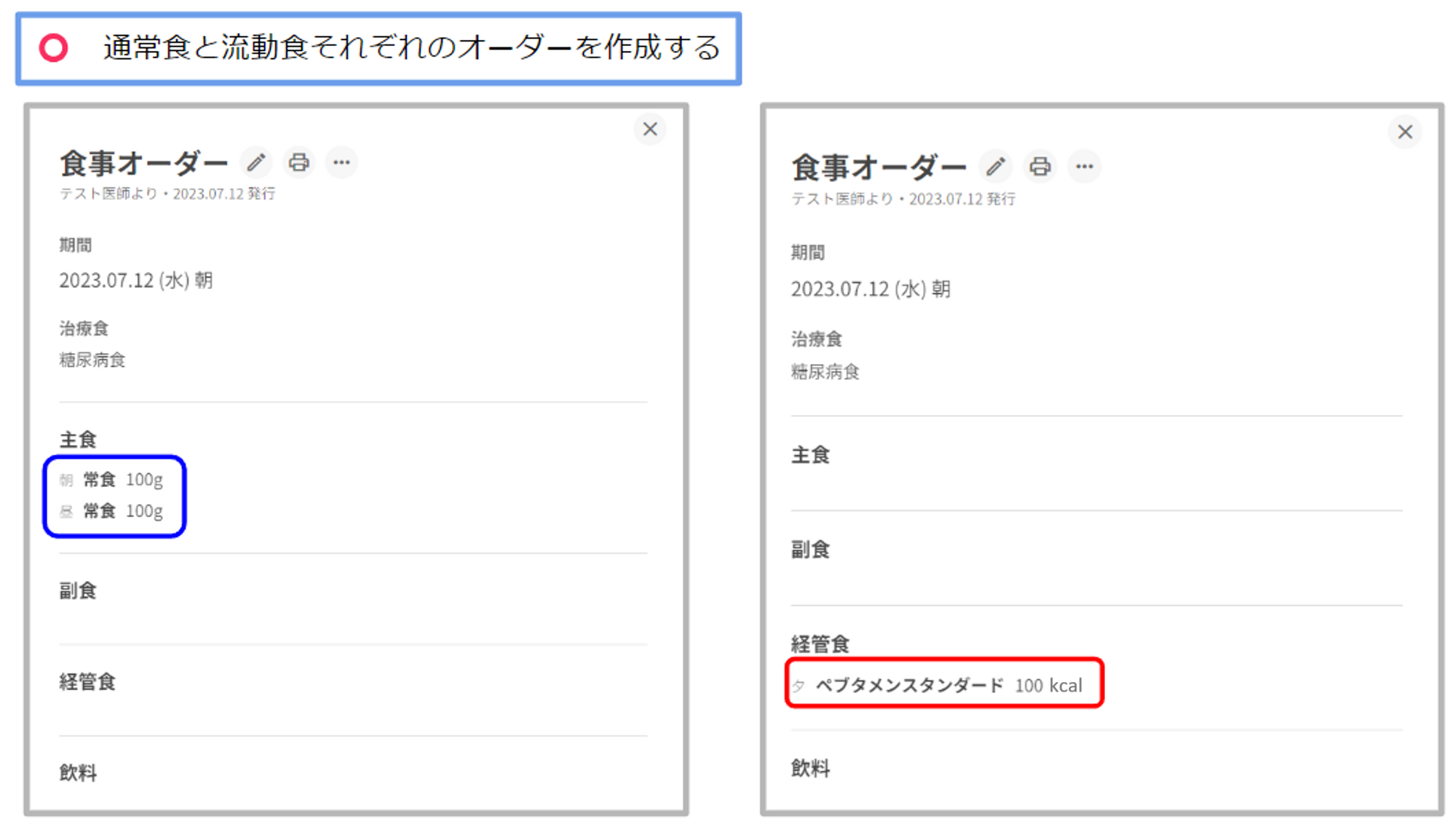The width and height of the screenshot is (1456, 827).
Task: Click the 経管食 heading in right panel
Action: [820, 644]
